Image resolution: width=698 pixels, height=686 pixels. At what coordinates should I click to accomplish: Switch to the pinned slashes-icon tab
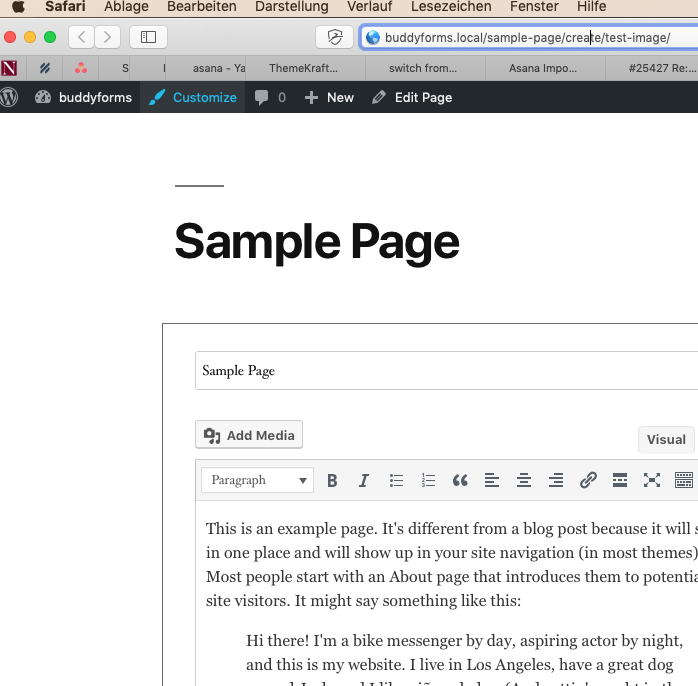pos(45,68)
